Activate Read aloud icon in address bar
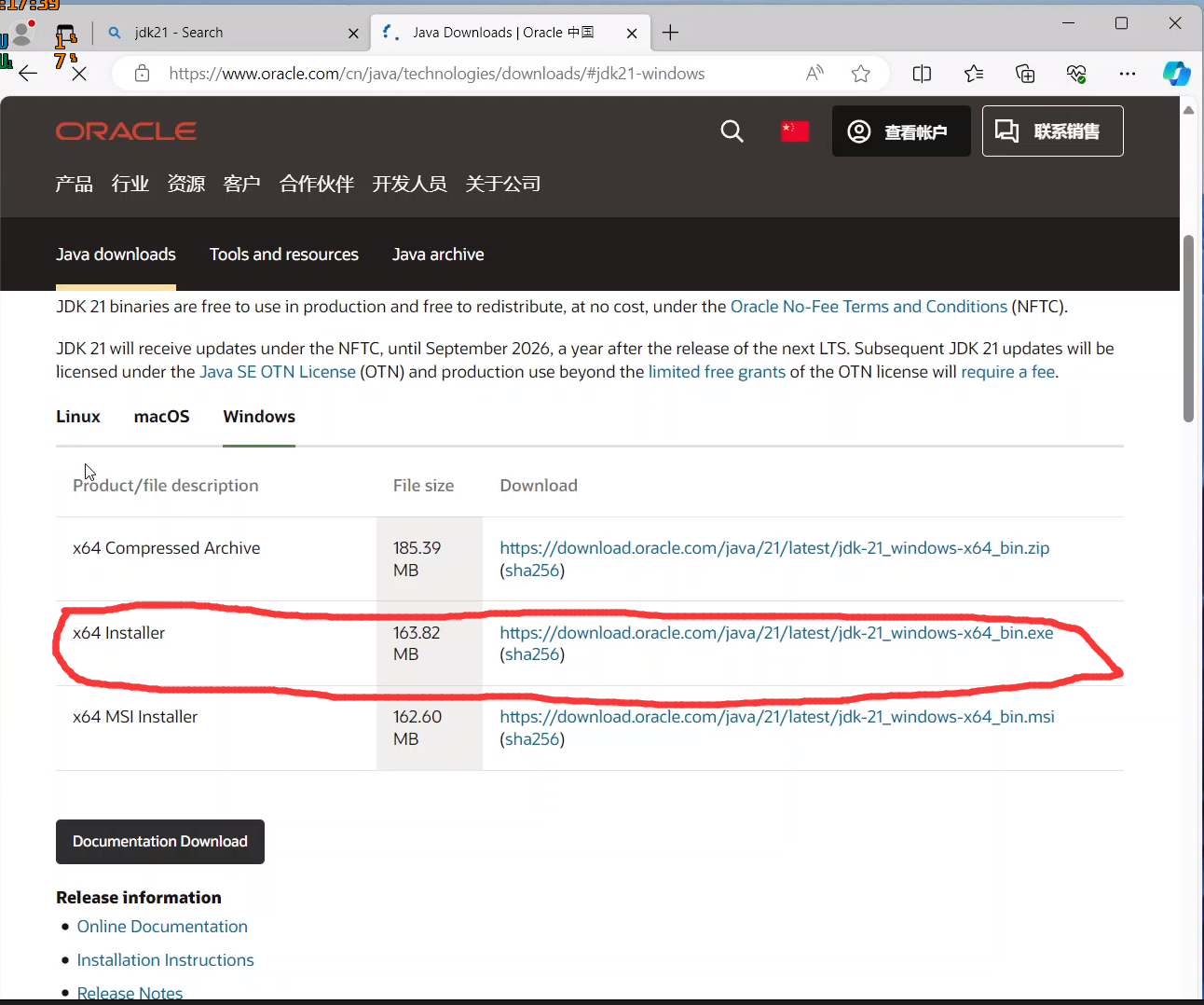Viewport: 1204px width, 1005px height. pos(814,73)
